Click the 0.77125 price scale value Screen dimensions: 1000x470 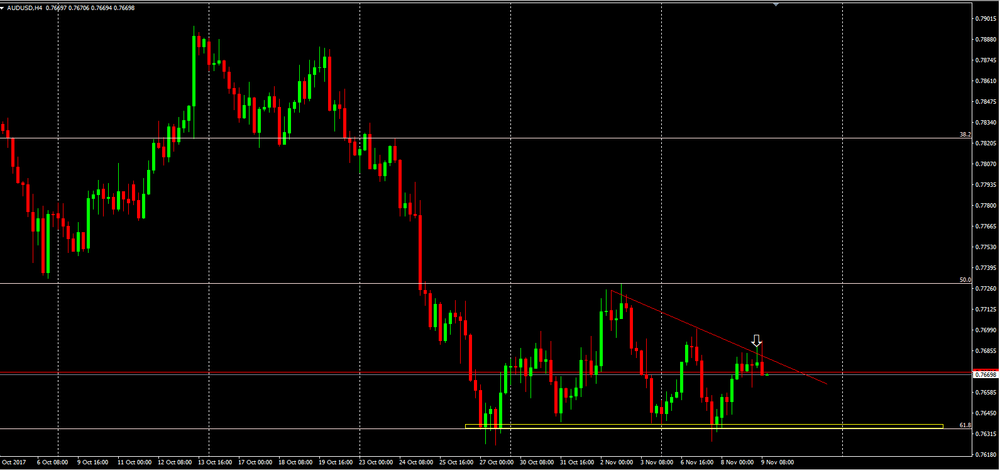click(x=987, y=309)
